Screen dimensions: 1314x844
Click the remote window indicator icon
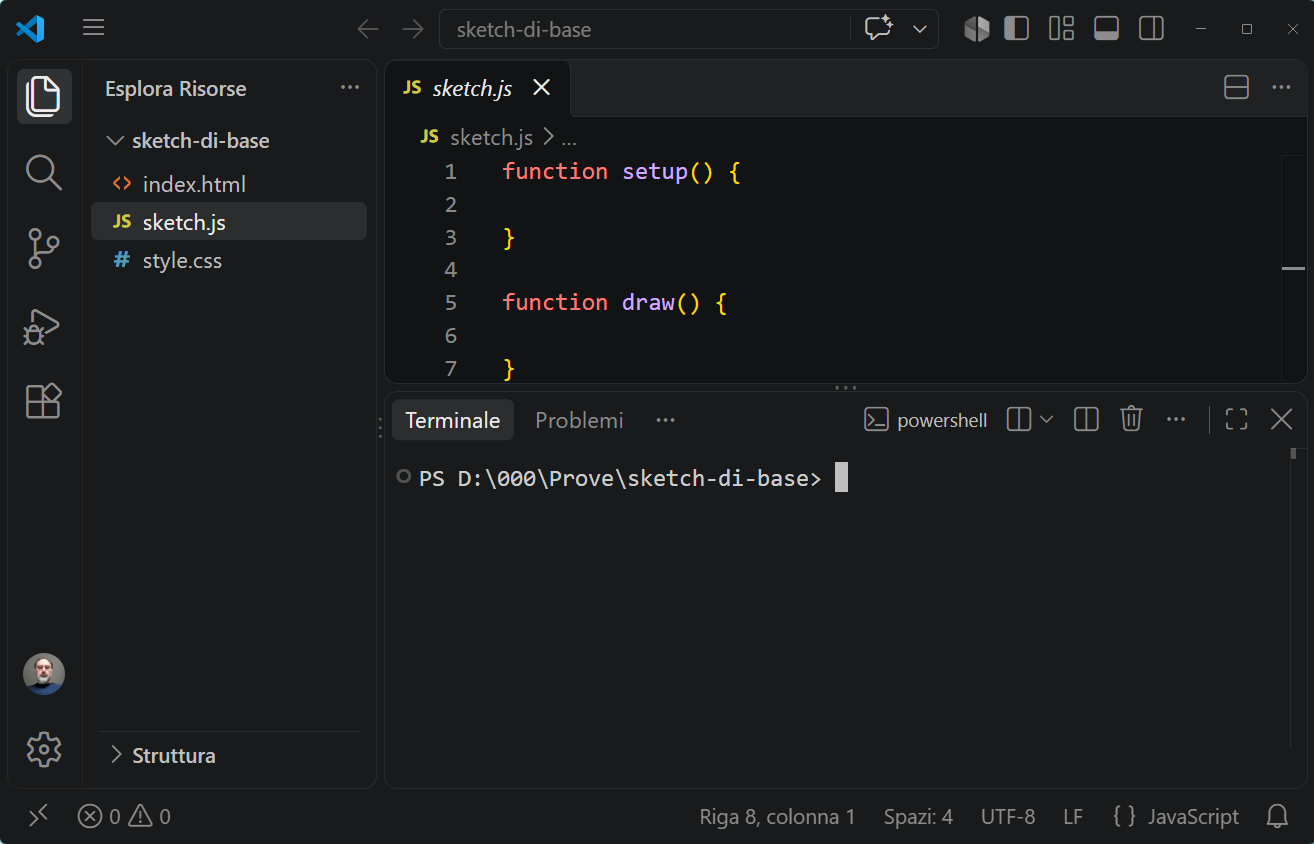click(x=38, y=816)
